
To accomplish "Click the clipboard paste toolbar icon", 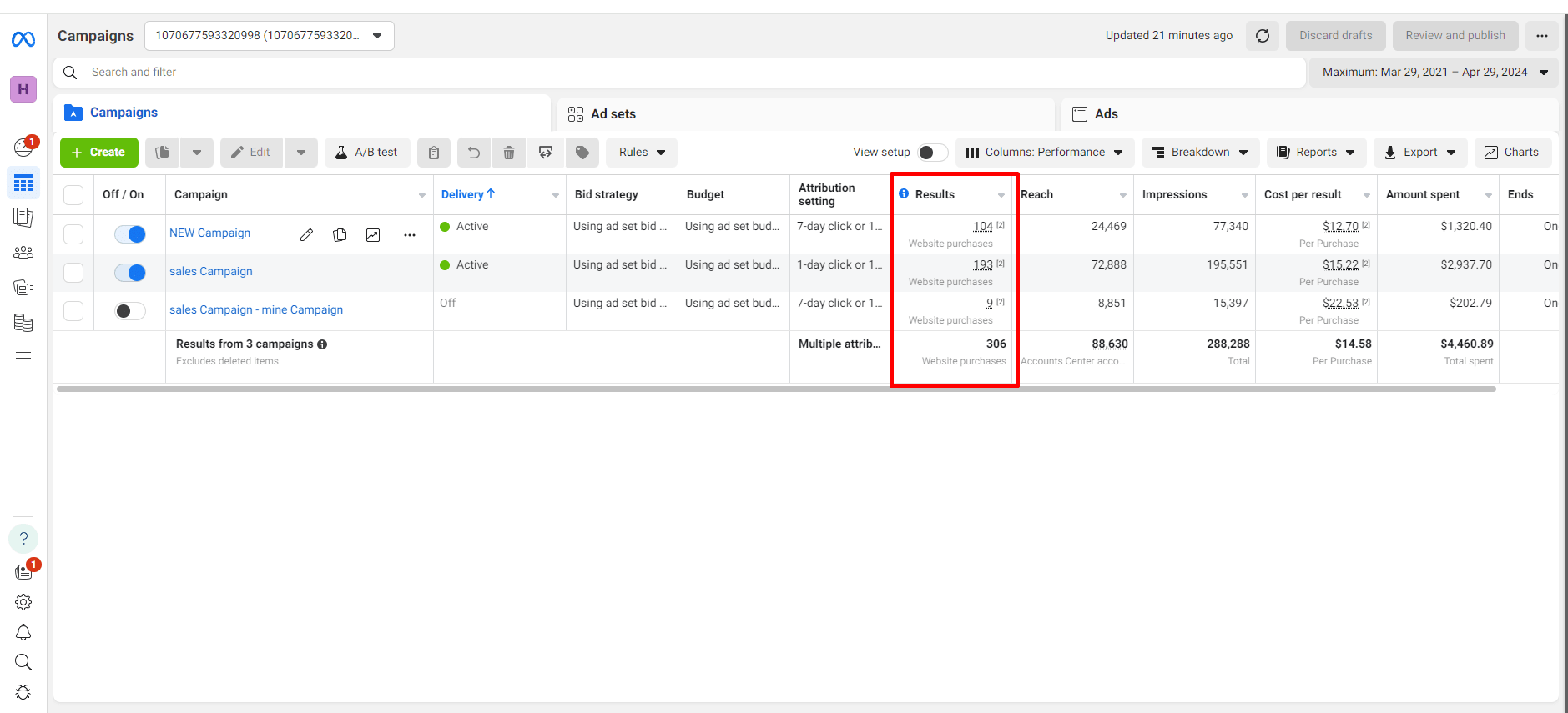I will [x=434, y=153].
